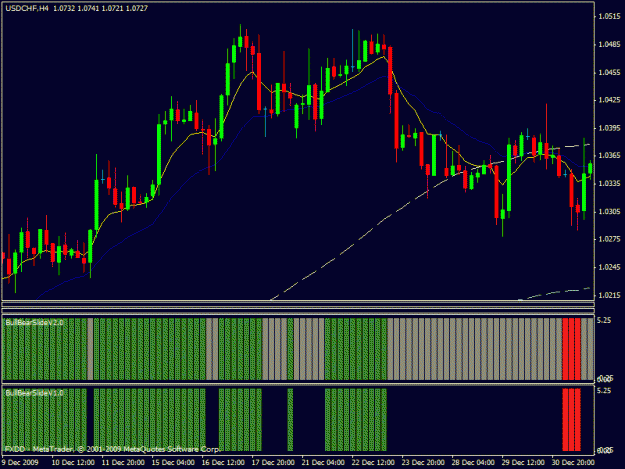Screen dimensions: 625x469
Task: Click the 17 Dec 20:00 date label
Action: (273, 462)
